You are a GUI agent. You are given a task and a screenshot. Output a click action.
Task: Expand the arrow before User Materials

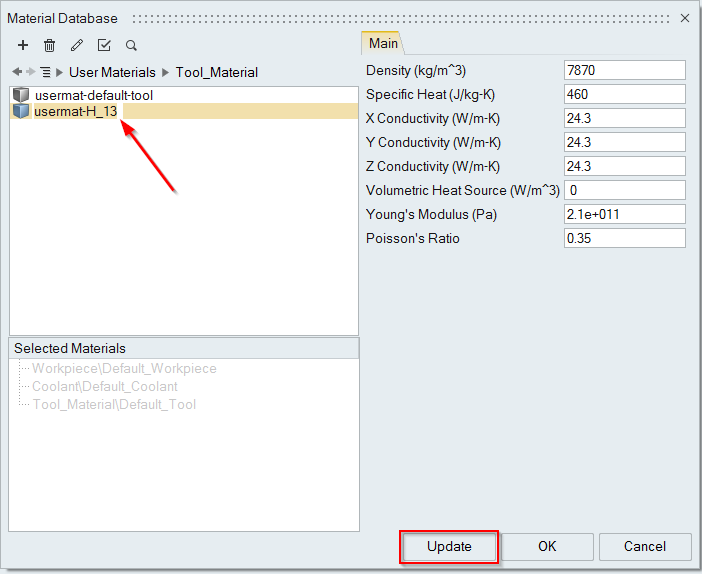coord(60,72)
